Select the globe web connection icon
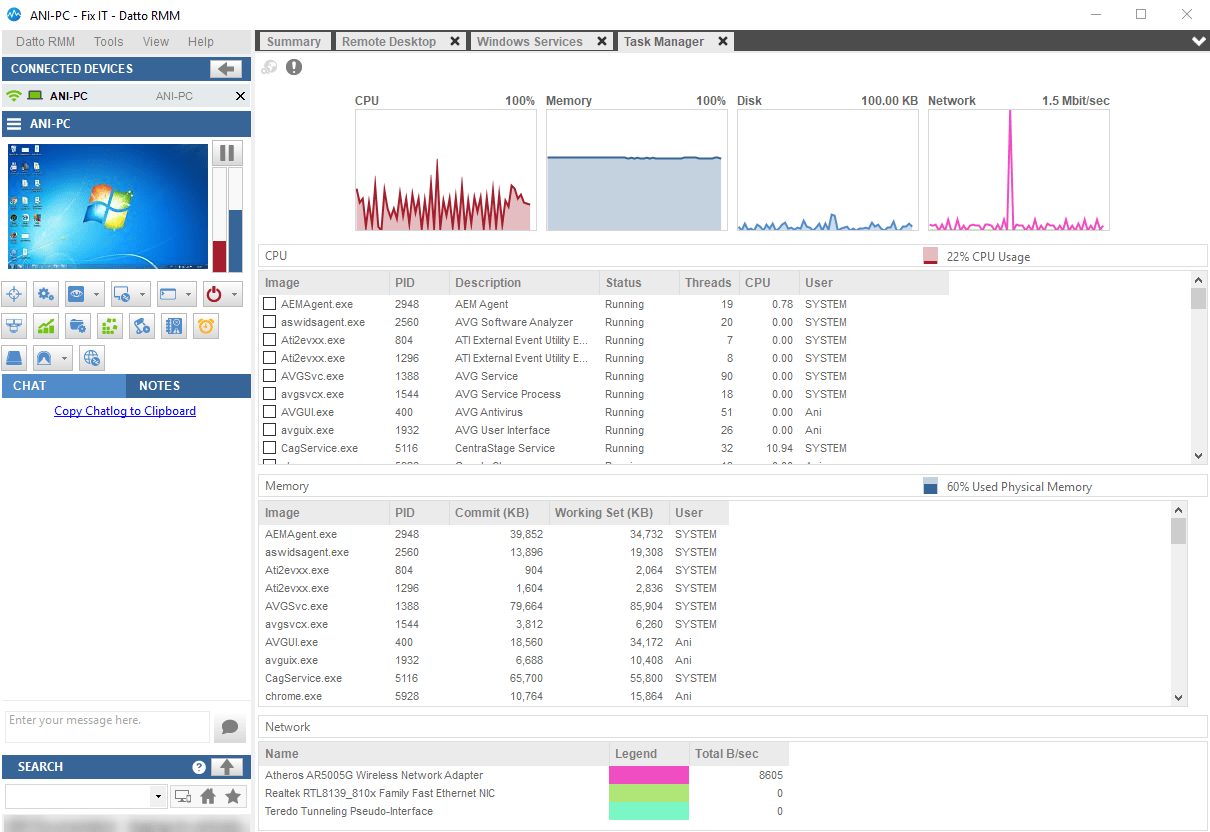The height and width of the screenshot is (832, 1210). [x=91, y=357]
